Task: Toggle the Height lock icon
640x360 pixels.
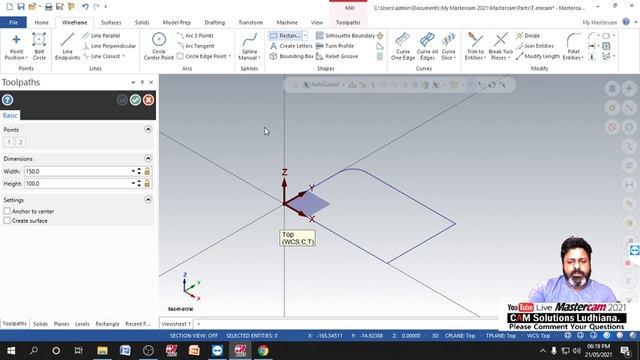Action: pos(147,184)
